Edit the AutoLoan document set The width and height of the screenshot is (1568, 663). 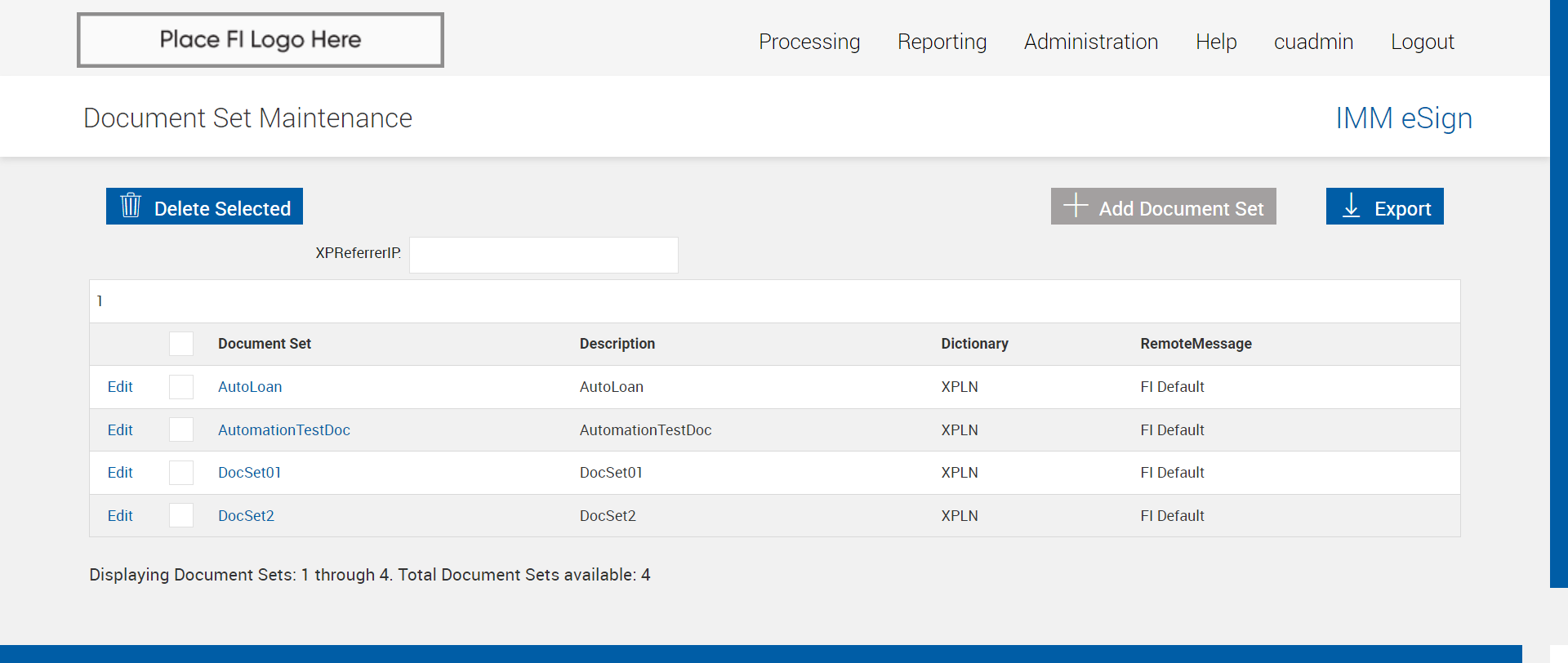click(120, 387)
